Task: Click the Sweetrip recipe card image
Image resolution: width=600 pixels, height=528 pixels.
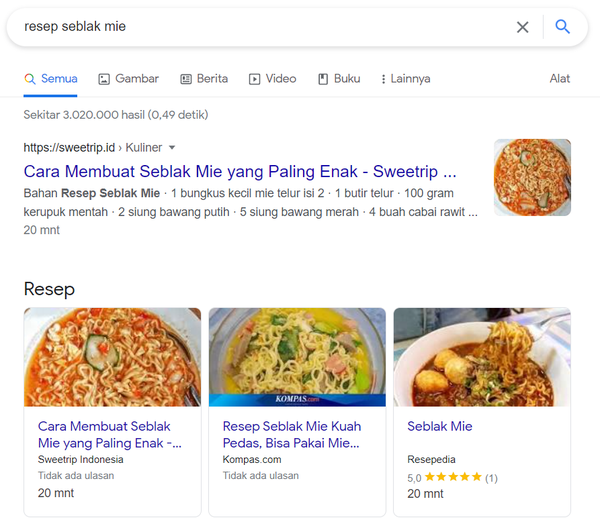Action: (x=112, y=356)
